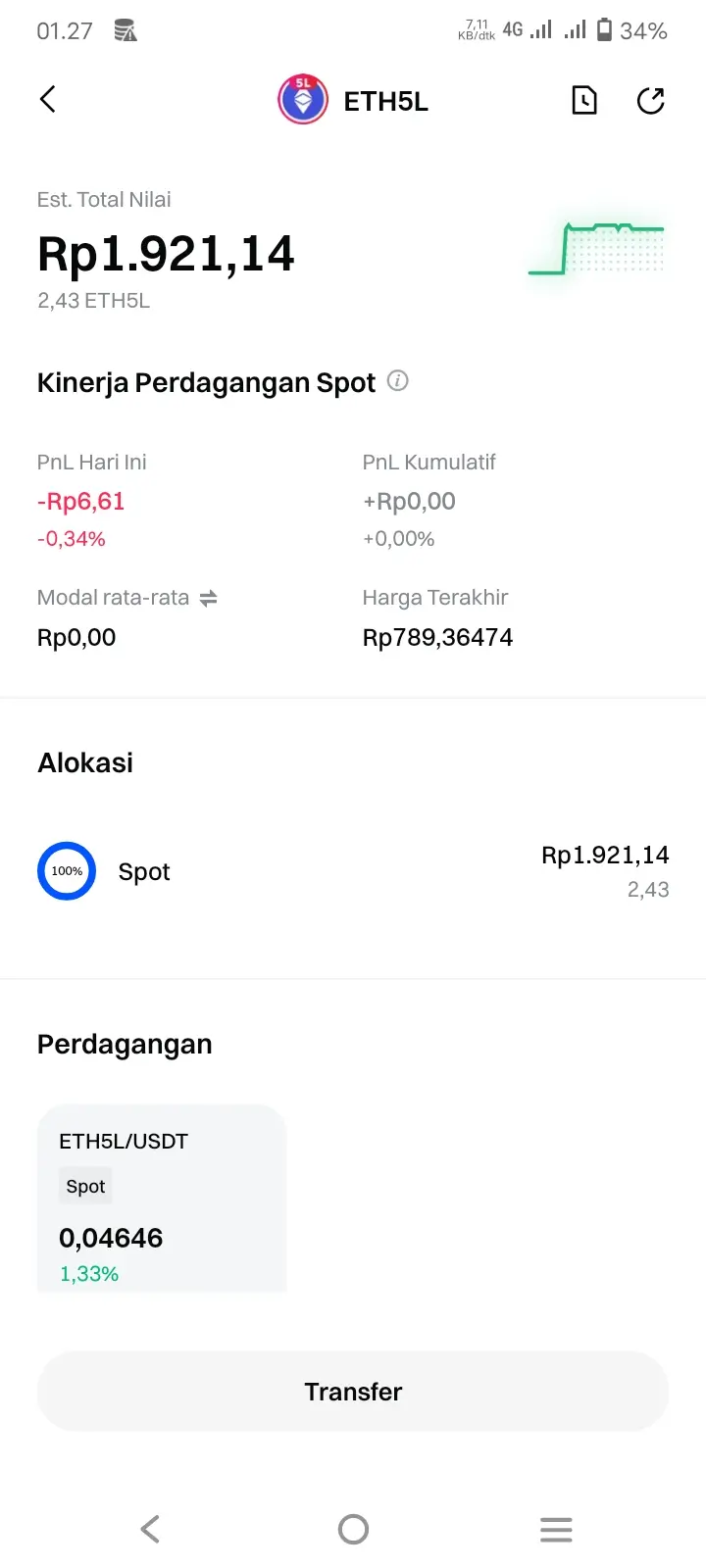Toggle the Modal rata-rata swap icon
706x1568 pixels.
click(x=208, y=598)
